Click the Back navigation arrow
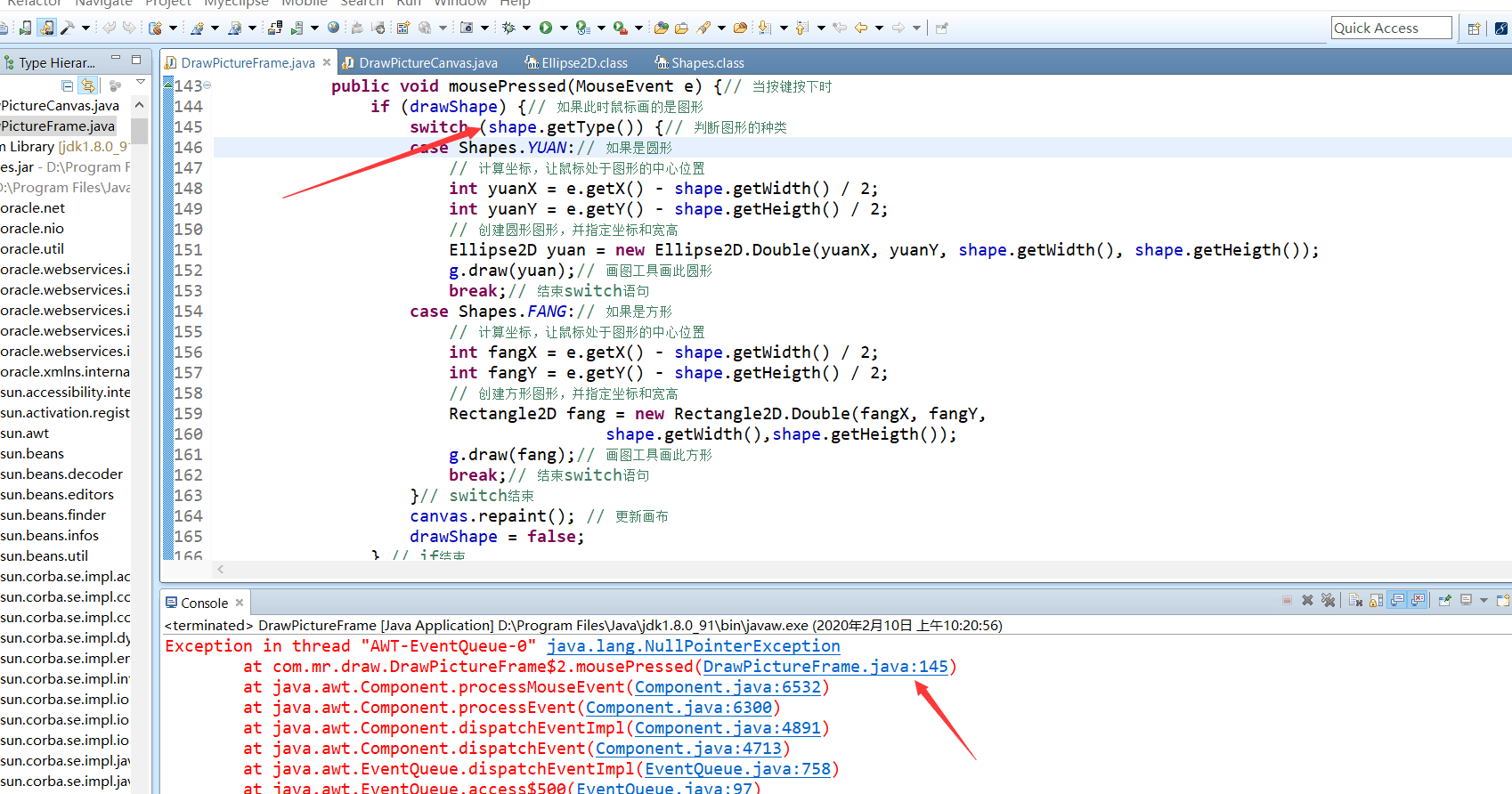Viewport: 1512px width, 794px height. (x=860, y=28)
